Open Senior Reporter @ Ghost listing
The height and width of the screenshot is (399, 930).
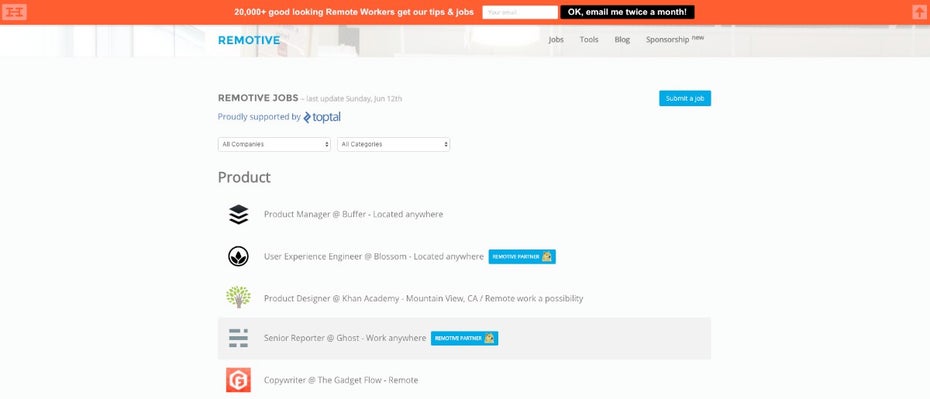345,338
